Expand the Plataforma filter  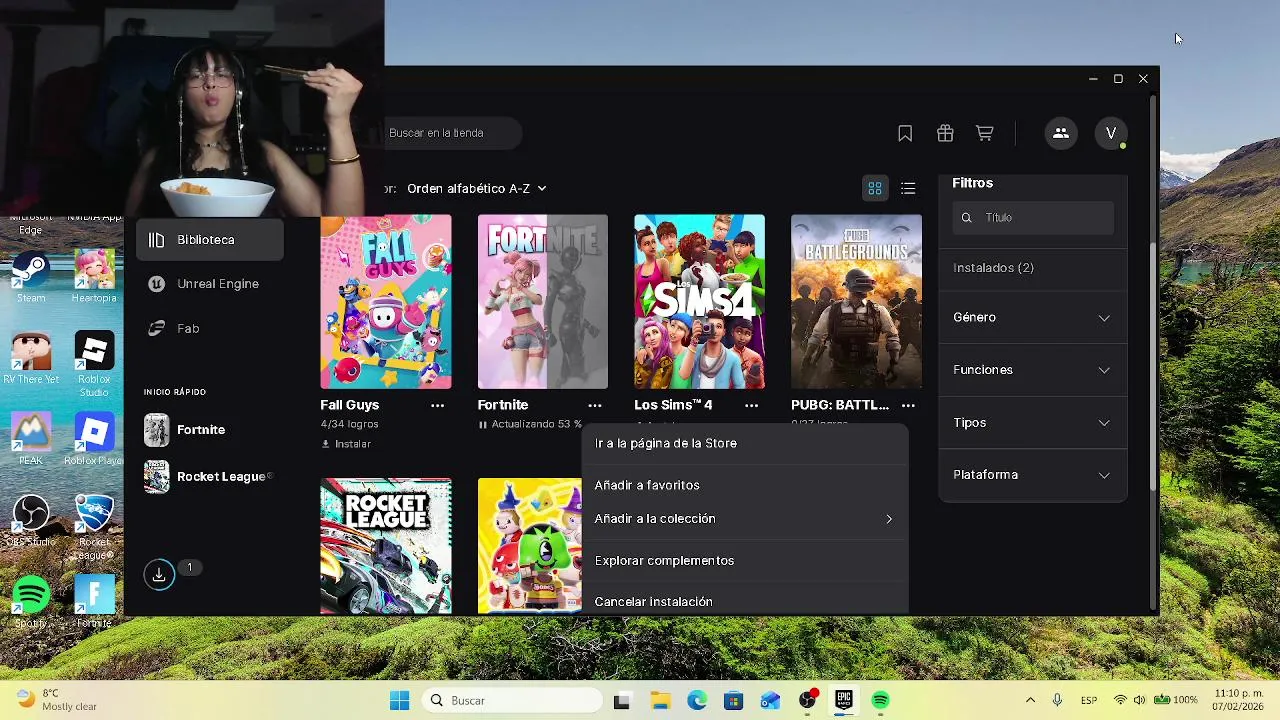(1032, 475)
